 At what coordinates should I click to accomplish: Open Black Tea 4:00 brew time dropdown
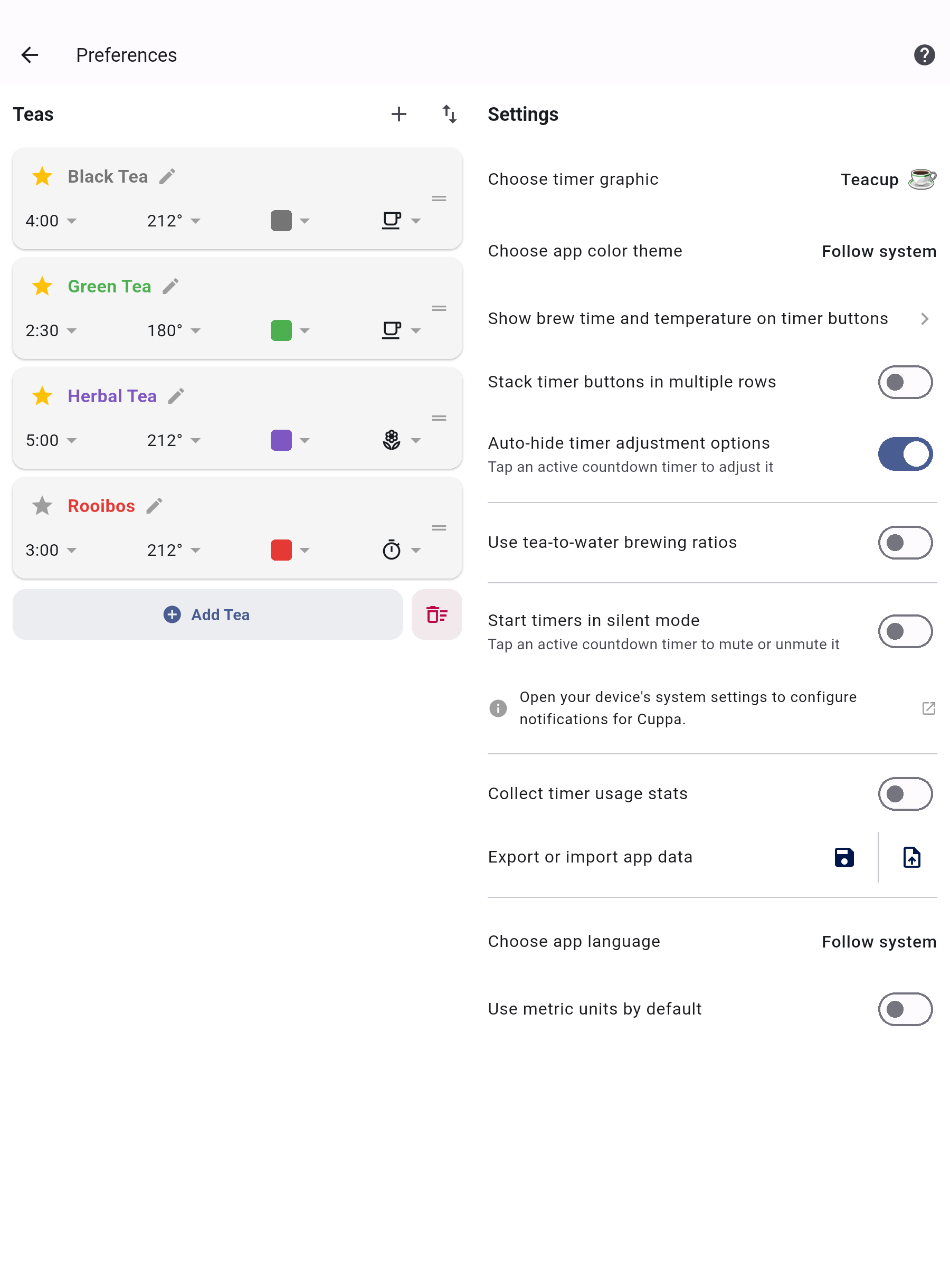[51, 221]
